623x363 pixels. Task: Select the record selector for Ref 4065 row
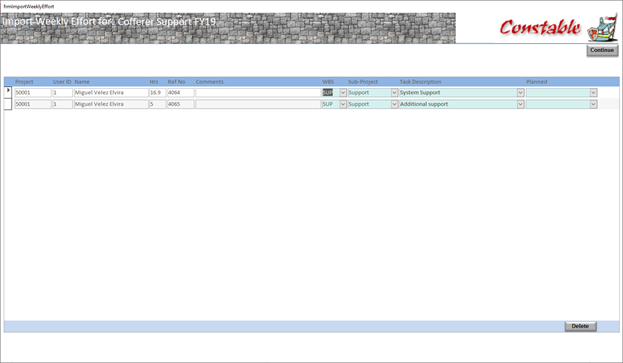(8, 104)
